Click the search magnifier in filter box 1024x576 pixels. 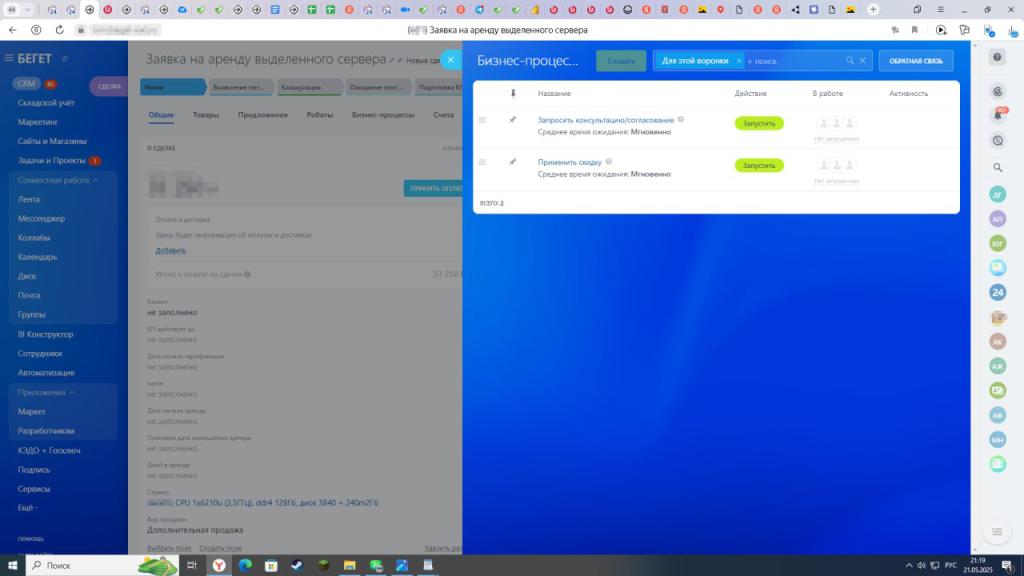[x=850, y=61]
